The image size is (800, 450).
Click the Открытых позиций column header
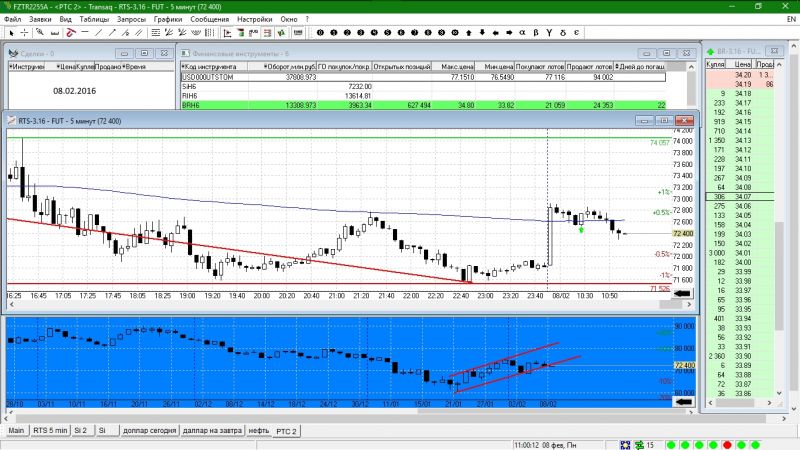point(402,67)
